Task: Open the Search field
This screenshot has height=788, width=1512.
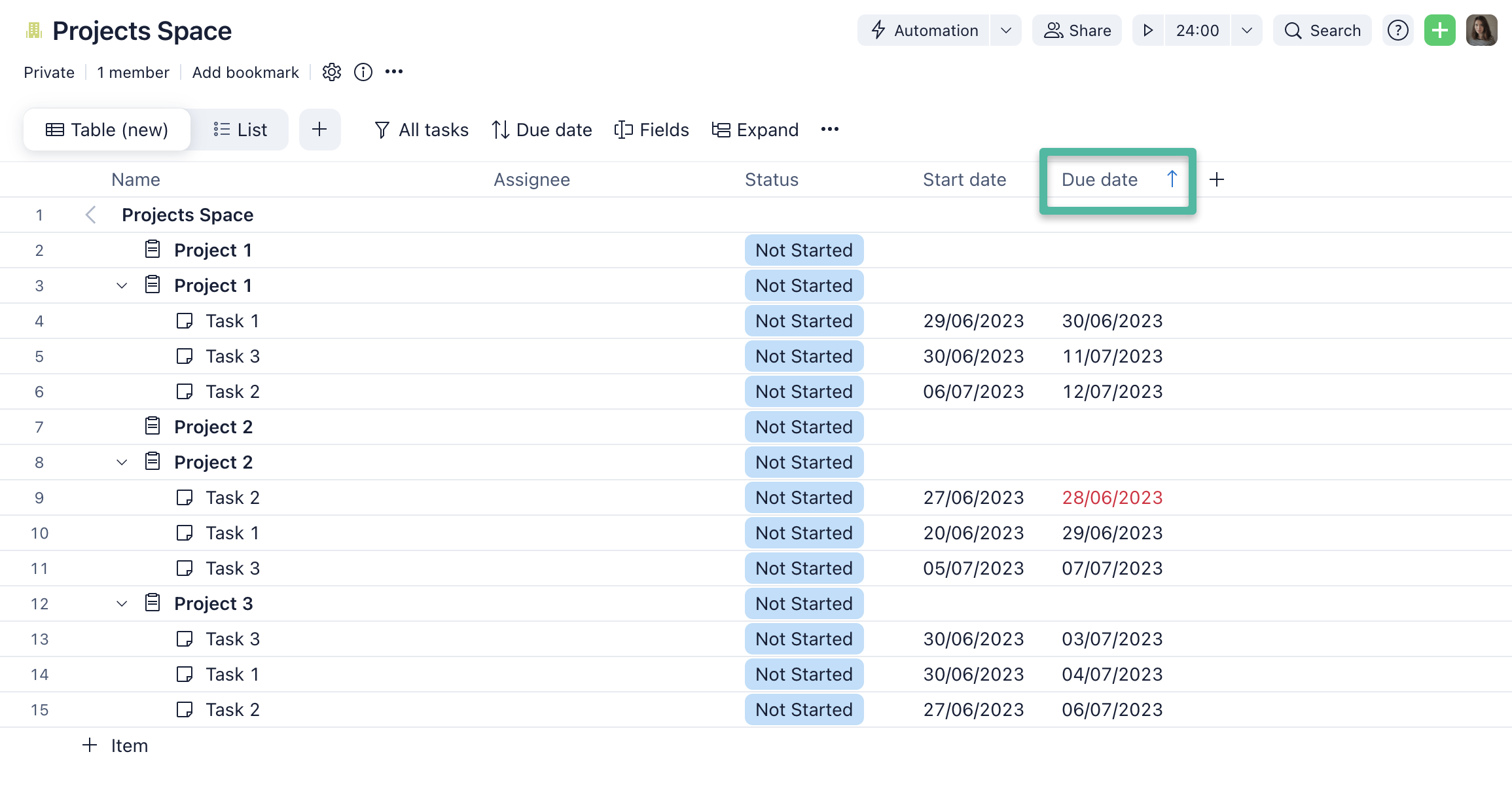Action: [1322, 31]
